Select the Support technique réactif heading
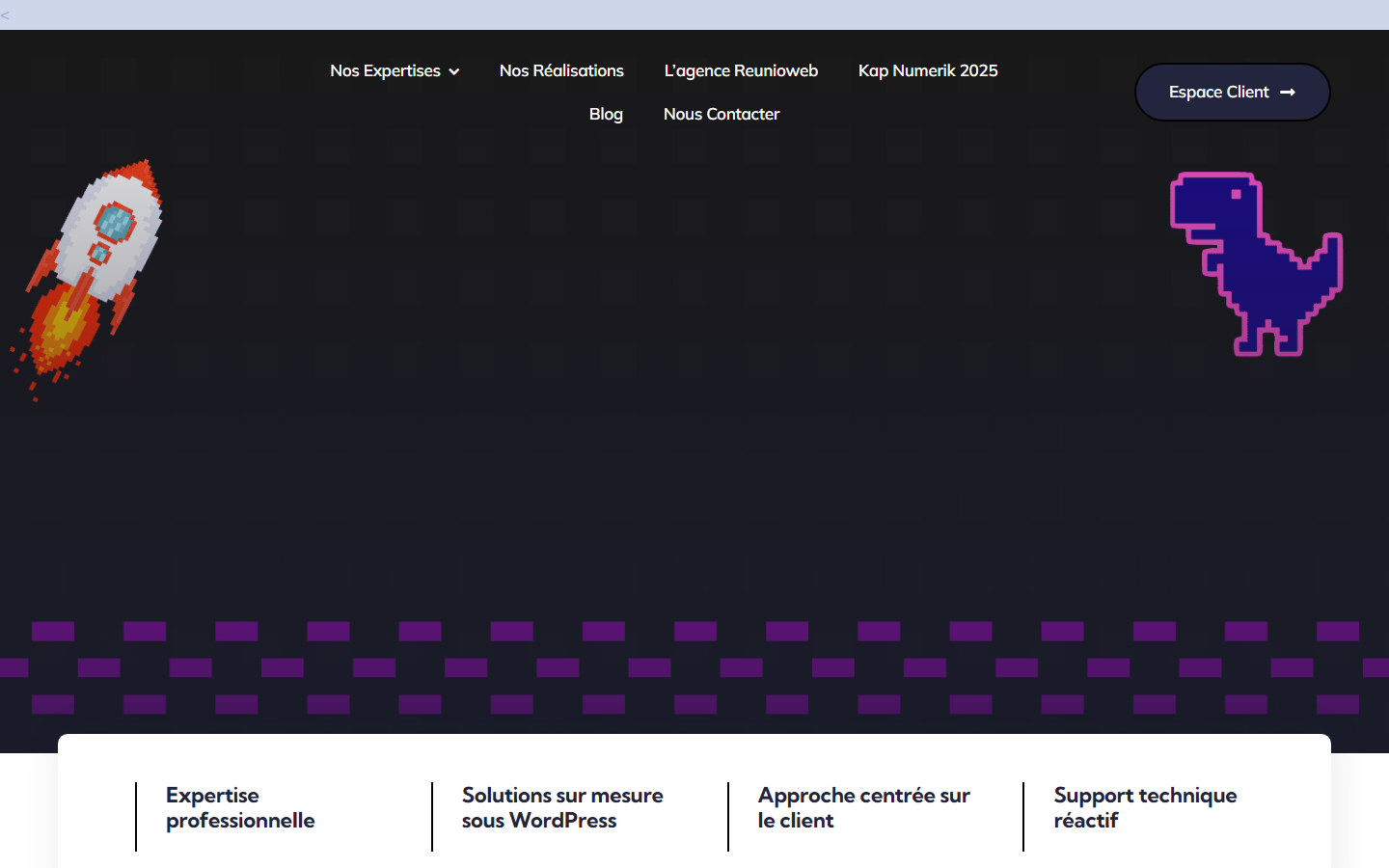The image size is (1389, 868). pyautogui.click(x=1145, y=808)
